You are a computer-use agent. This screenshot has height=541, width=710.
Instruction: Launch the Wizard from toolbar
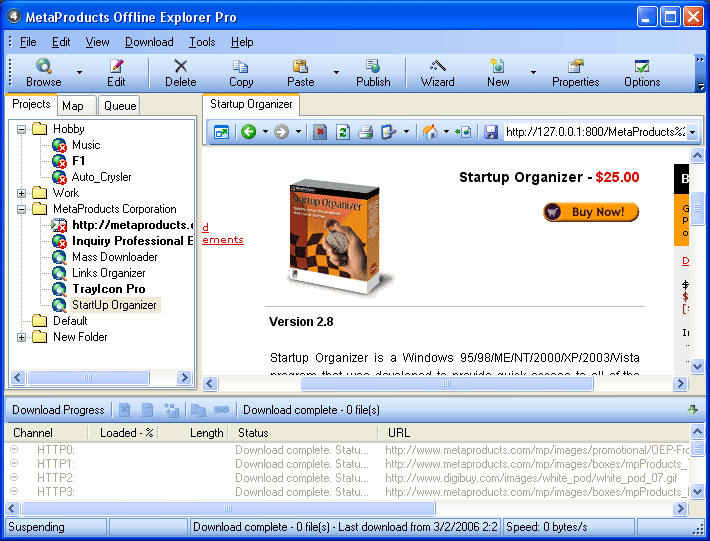pos(437,72)
